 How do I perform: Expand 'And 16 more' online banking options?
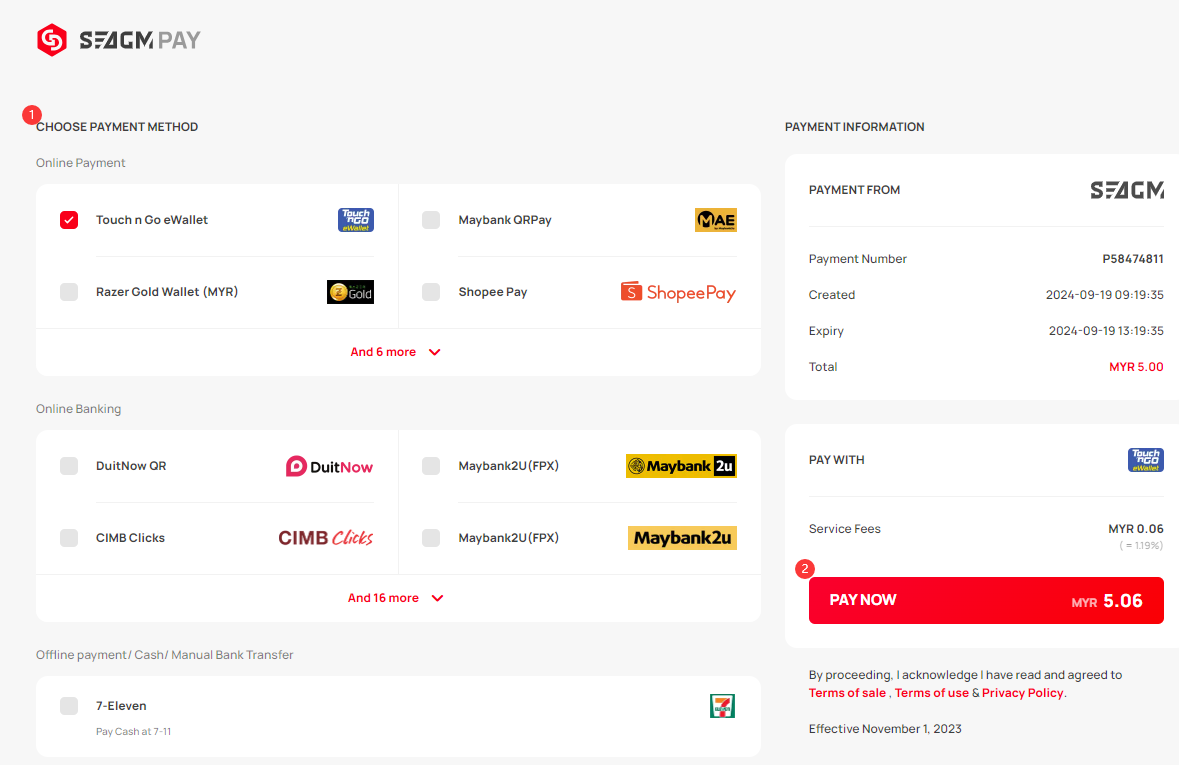[x=396, y=598]
